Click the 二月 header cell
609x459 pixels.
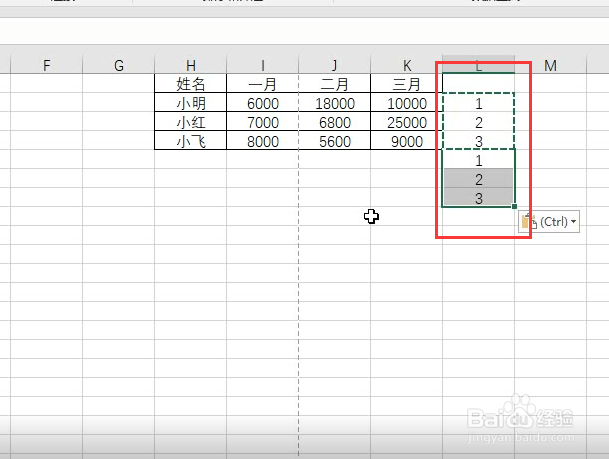point(335,83)
